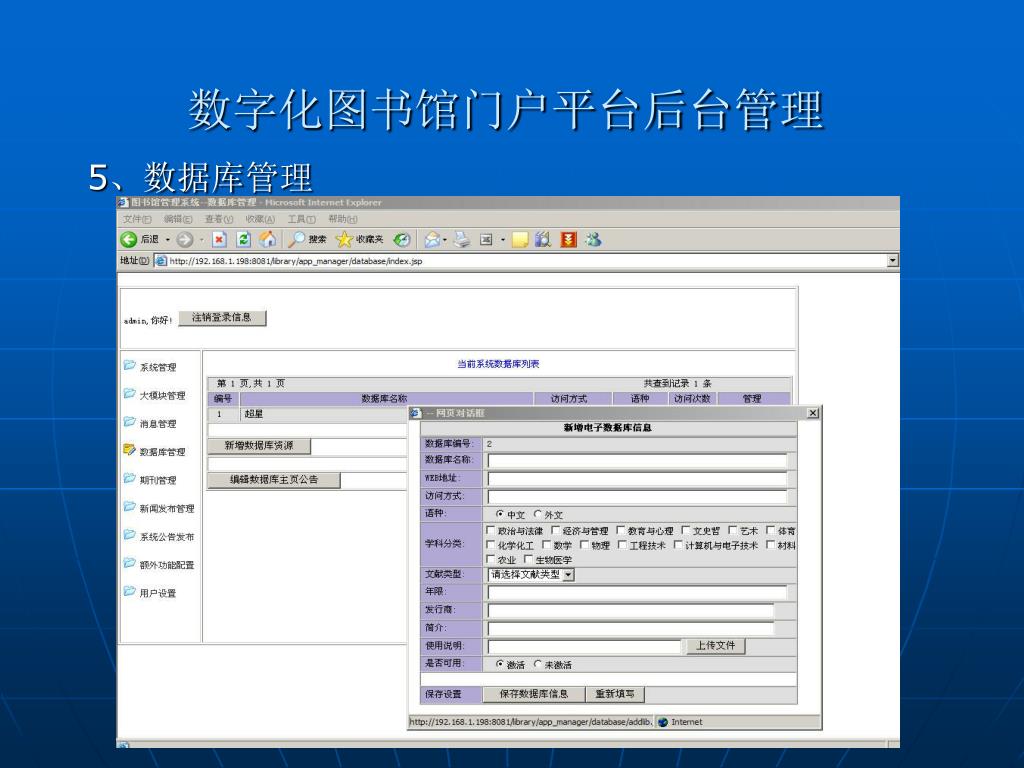
Task: Click the red download arrow toolbar icon
Action: coord(569,240)
